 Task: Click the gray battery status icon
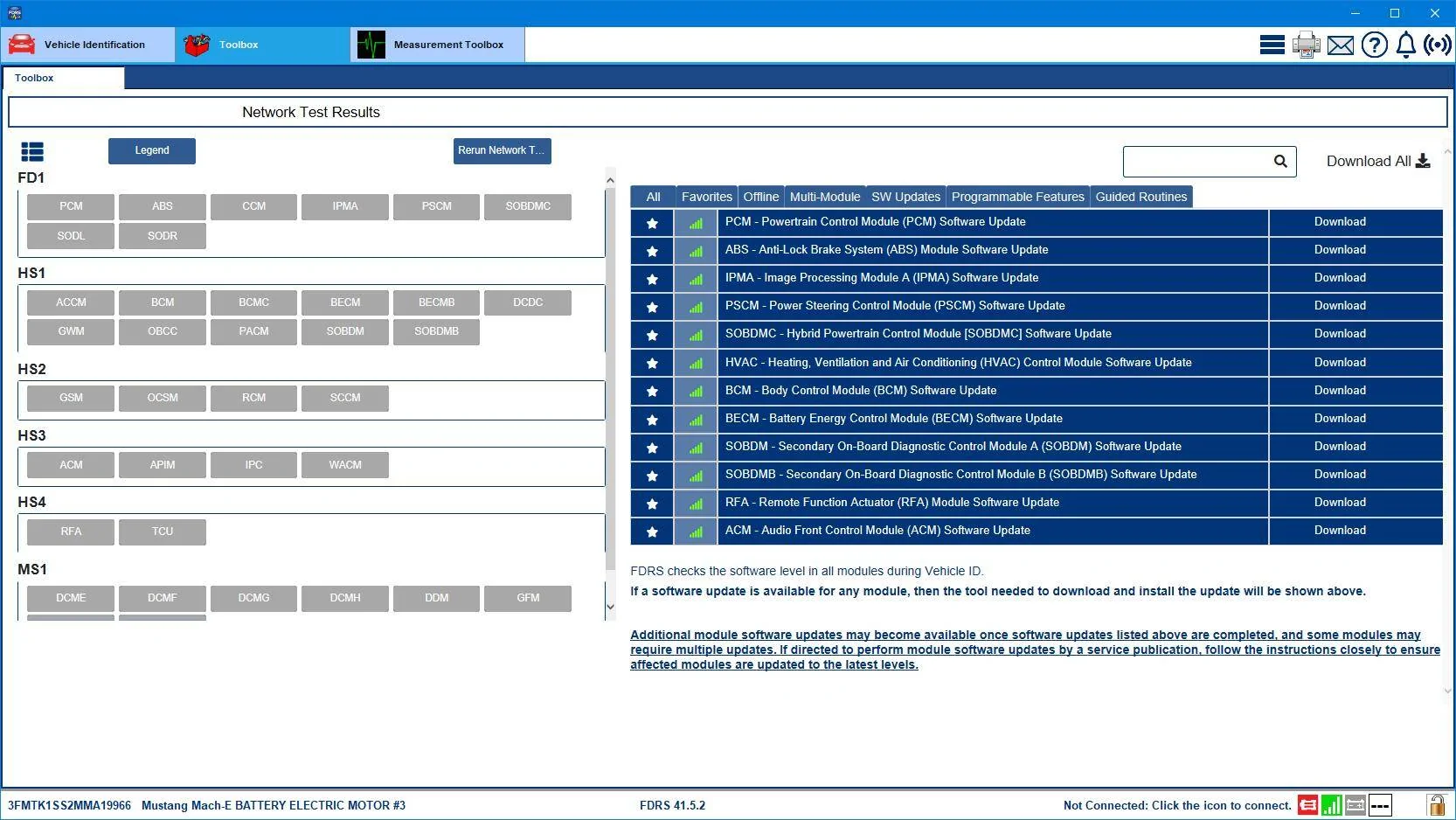pyautogui.click(x=1355, y=805)
